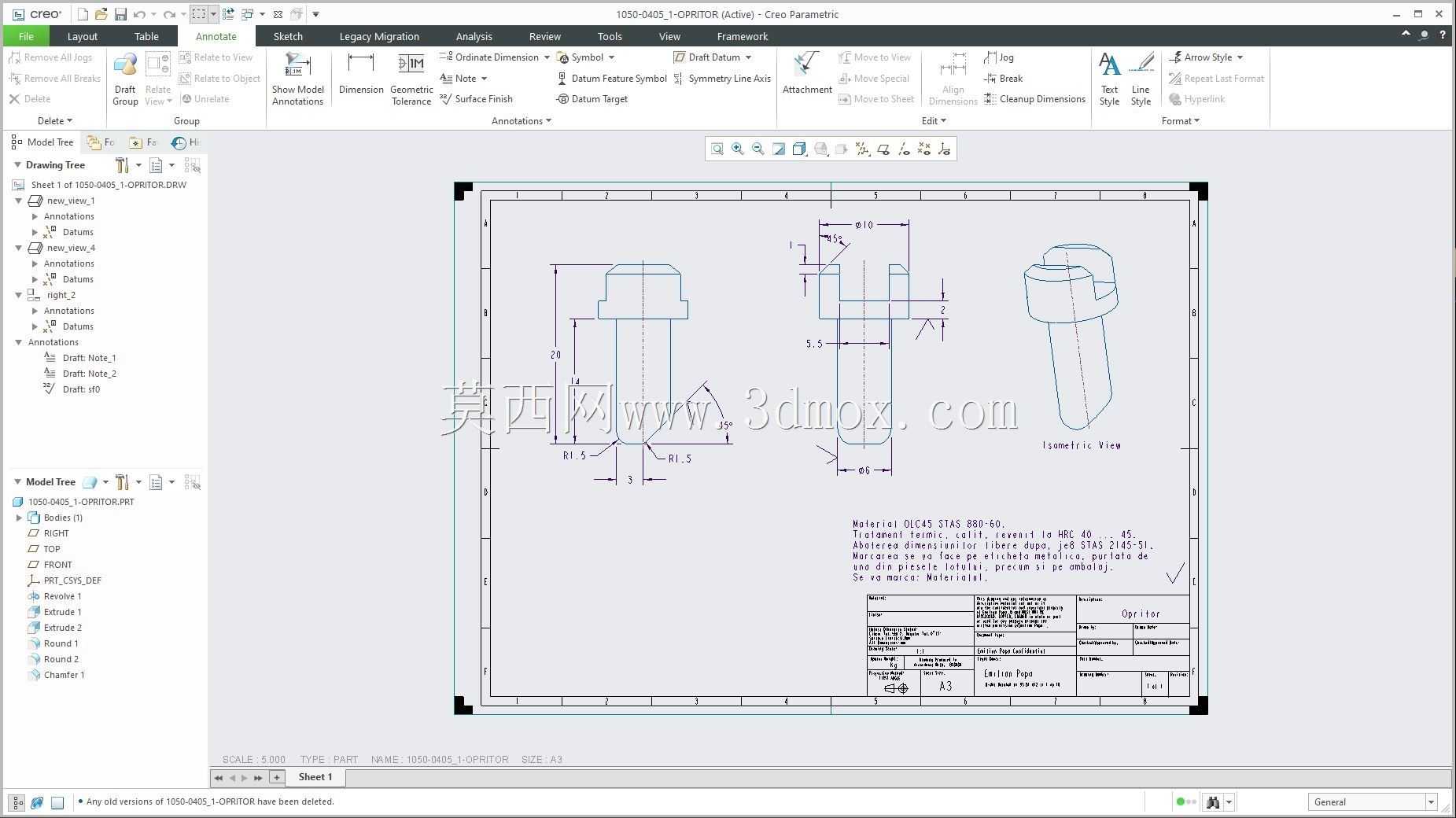Select the Isometric View label on drawing

pyautogui.click(x=1082, y=445)
